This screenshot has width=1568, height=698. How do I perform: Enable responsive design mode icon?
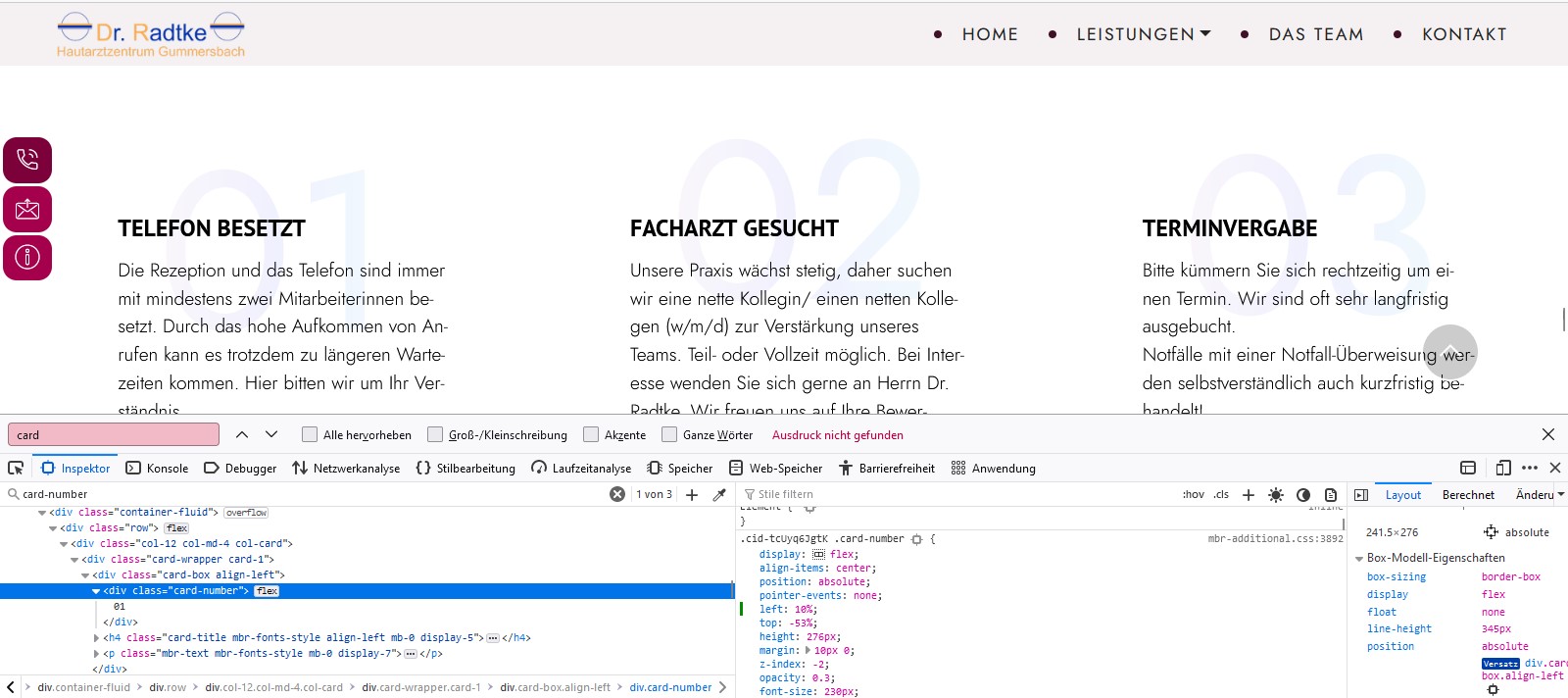tap(1503, 469)
